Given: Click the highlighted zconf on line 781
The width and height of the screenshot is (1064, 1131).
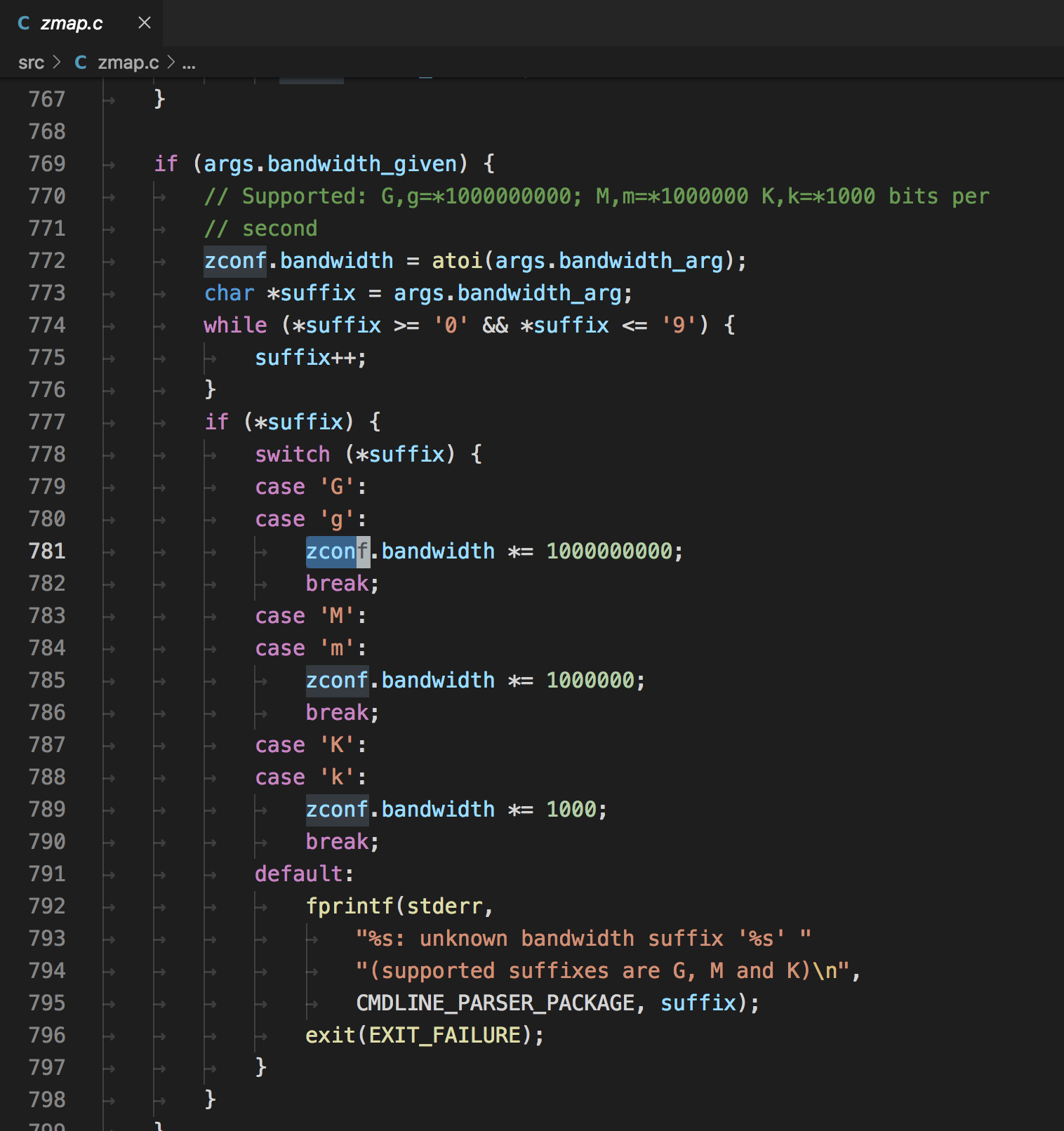Looking at the screenshot, I should (338, 551).
